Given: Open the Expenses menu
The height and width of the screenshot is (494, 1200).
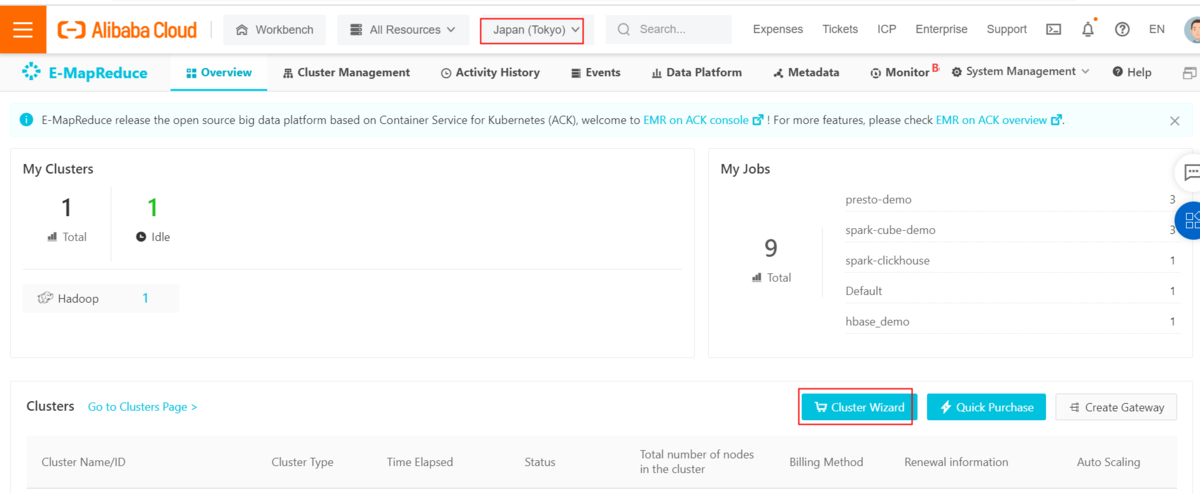Looking at the screenshot, I should (x=778, y=30).
